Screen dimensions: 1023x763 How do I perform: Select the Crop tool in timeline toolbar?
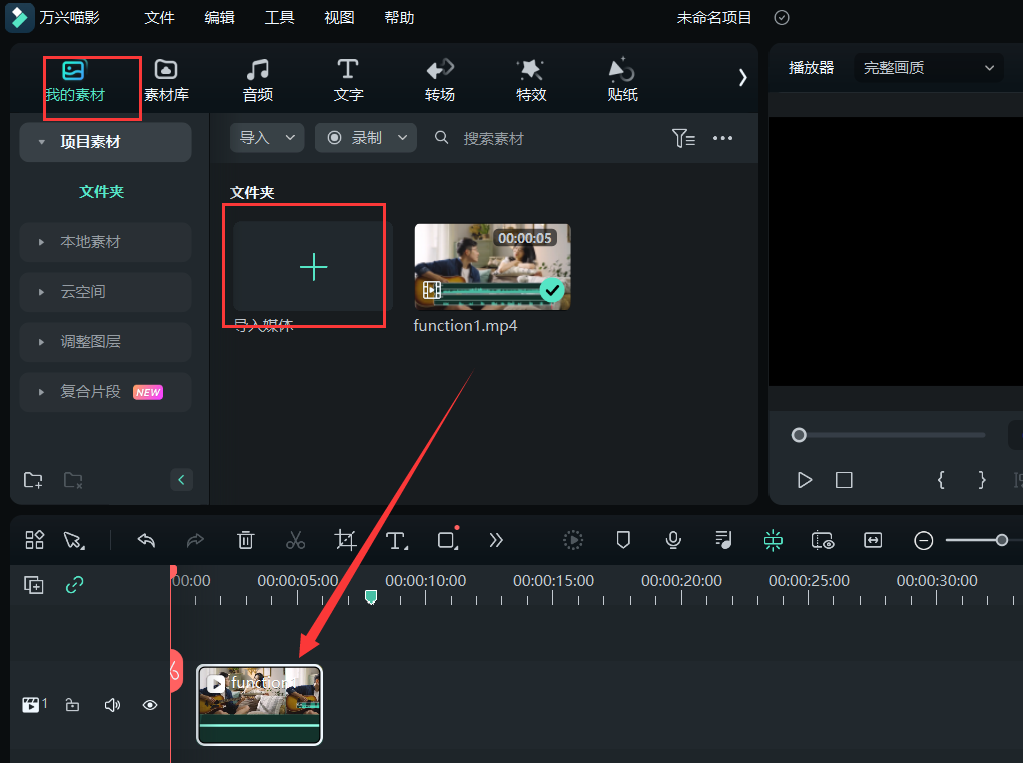[x=345, y=540]
